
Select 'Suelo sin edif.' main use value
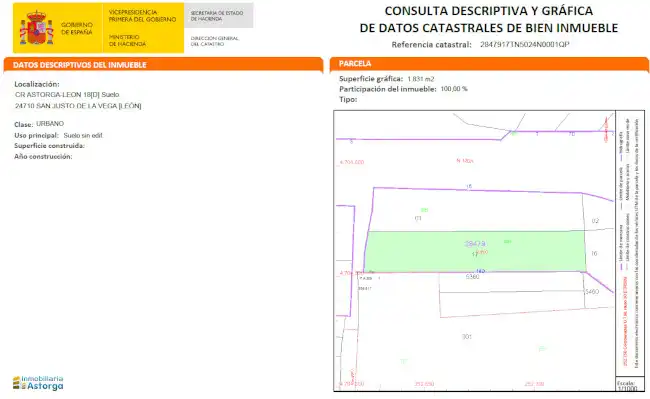(x=83, y=135)
